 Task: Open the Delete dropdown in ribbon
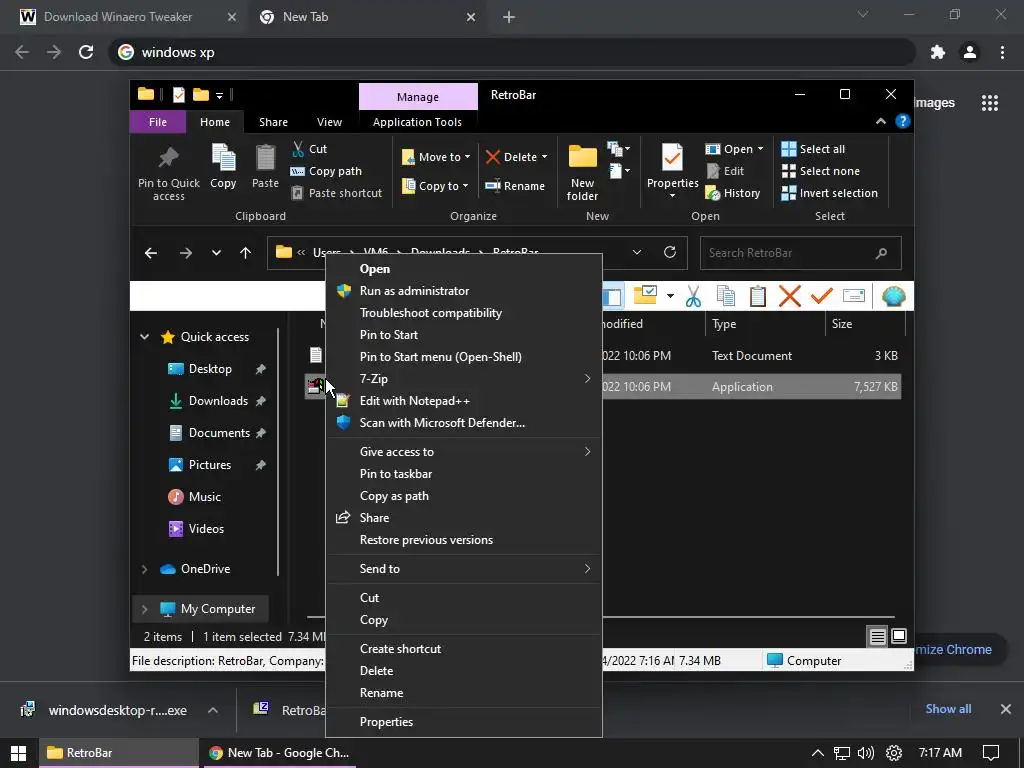click(517, 157)
